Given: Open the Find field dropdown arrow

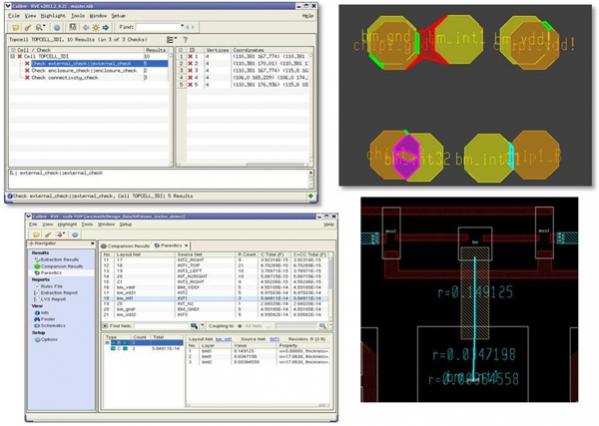Looking at the screenshot, I should [x=182, y=27].
